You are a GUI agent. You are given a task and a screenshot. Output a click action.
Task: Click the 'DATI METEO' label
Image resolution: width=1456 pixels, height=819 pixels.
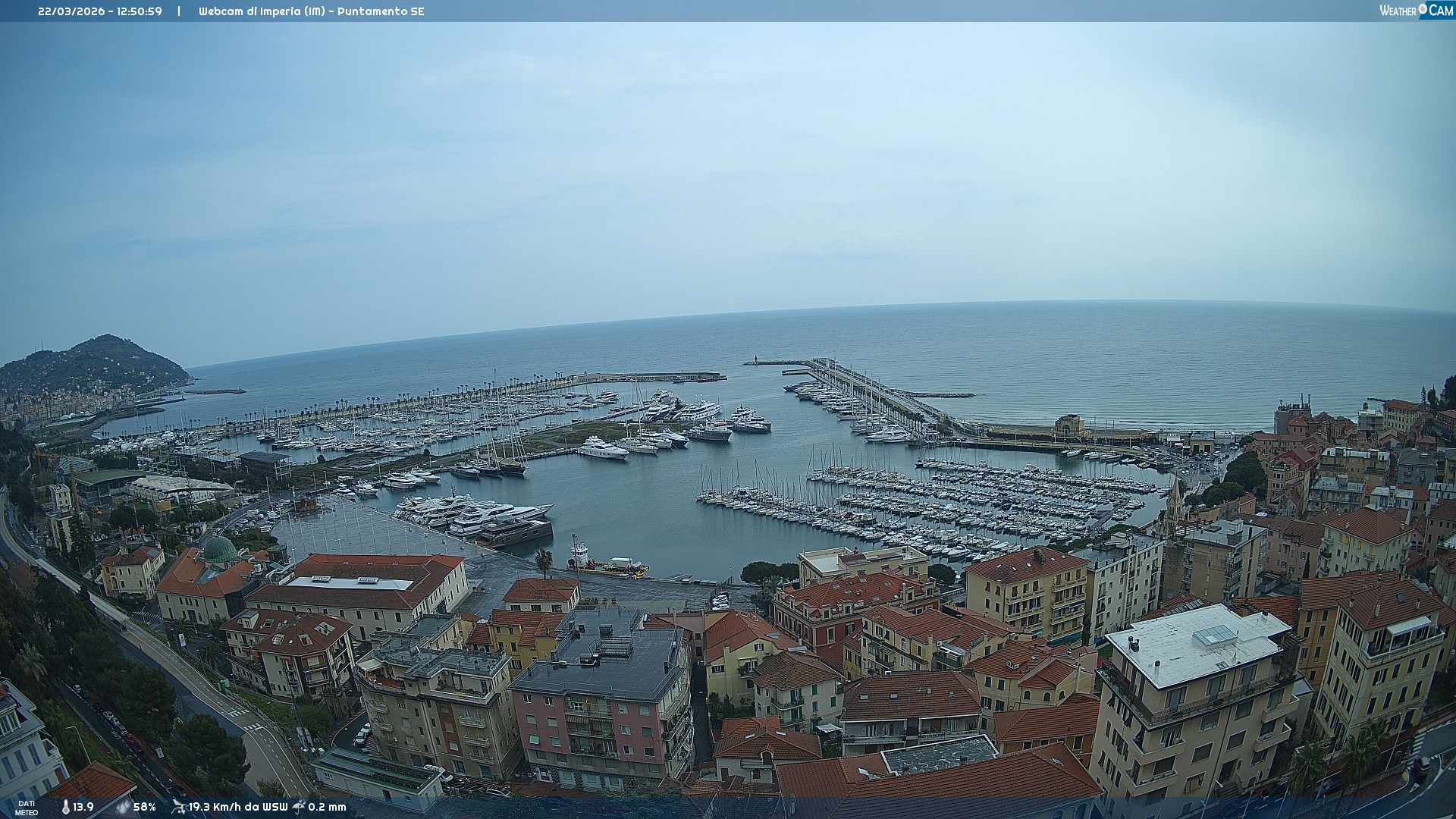26,808
